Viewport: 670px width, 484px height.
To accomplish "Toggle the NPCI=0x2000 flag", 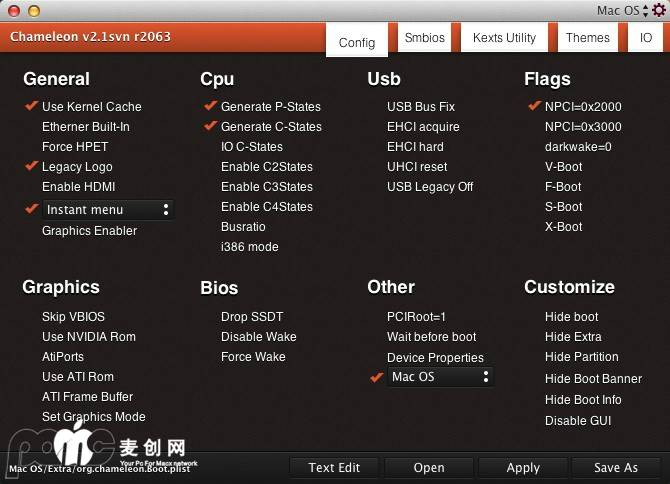I will tap(534, 106).
